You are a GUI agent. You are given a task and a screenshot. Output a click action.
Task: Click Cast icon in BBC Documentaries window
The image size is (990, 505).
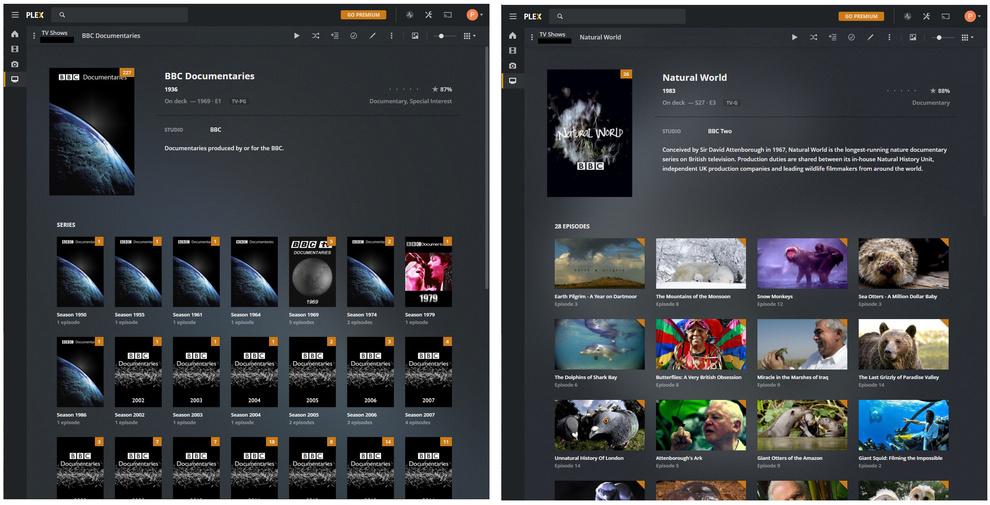click(448, 15)
